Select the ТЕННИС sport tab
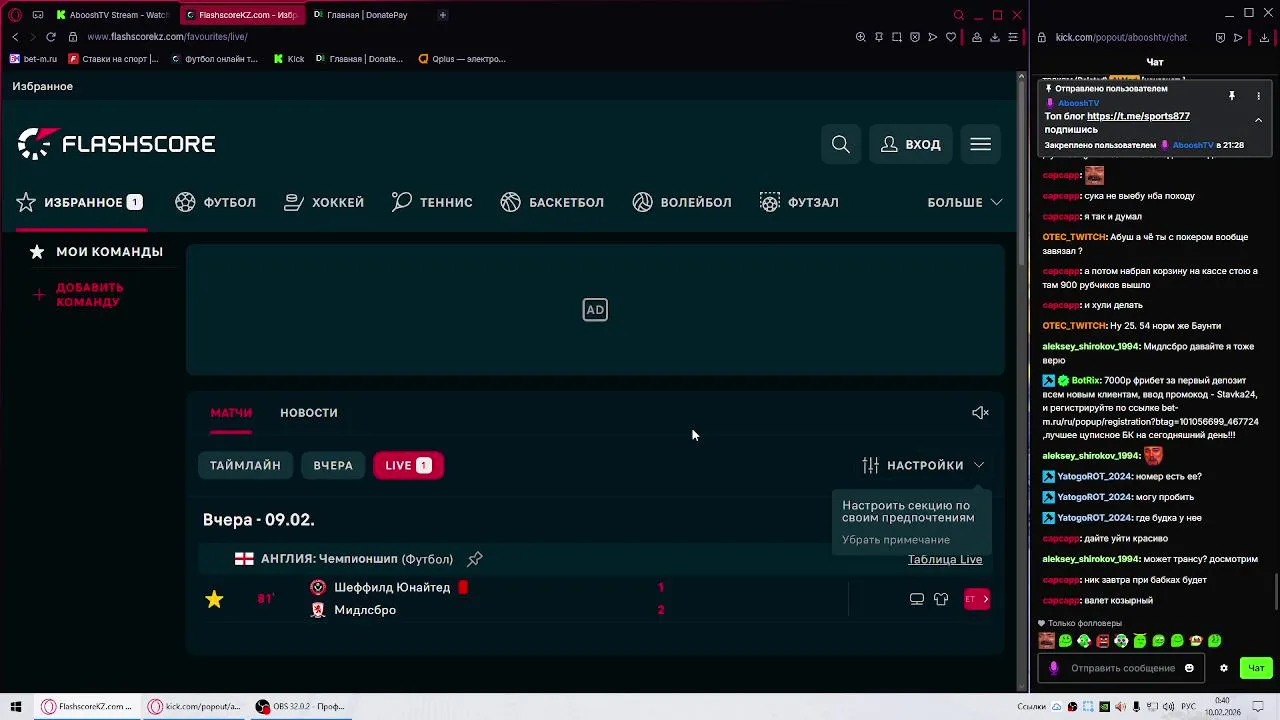The height and width of the screenshot is (720, 1280). click(432, 202)
